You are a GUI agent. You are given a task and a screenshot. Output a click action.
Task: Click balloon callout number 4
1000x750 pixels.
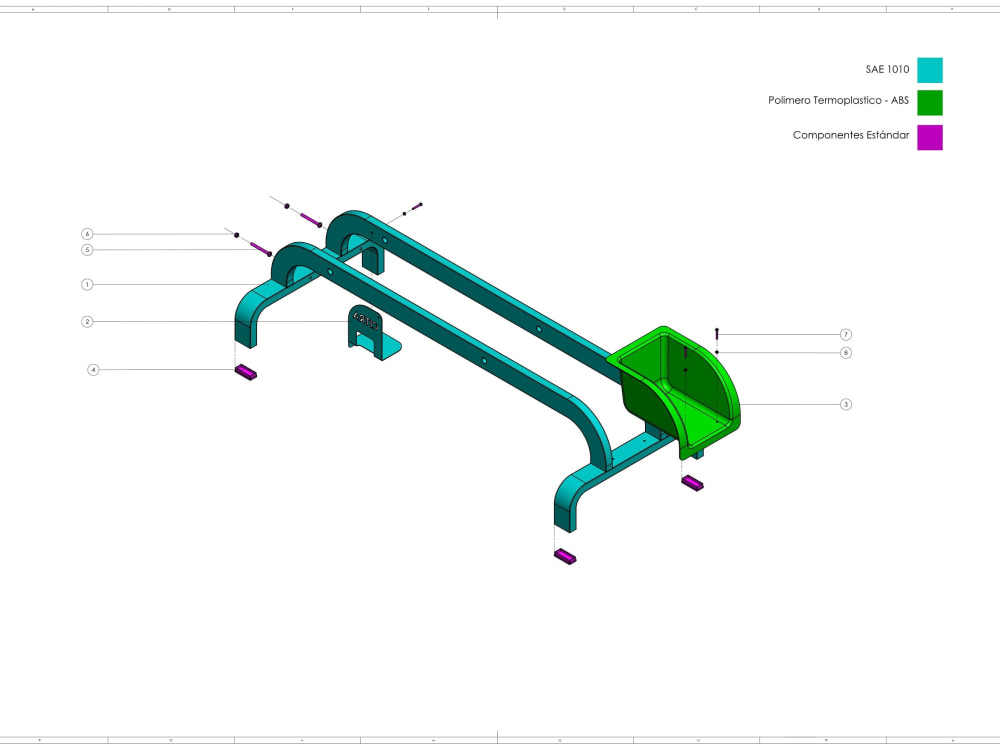[x=92, y=368]
